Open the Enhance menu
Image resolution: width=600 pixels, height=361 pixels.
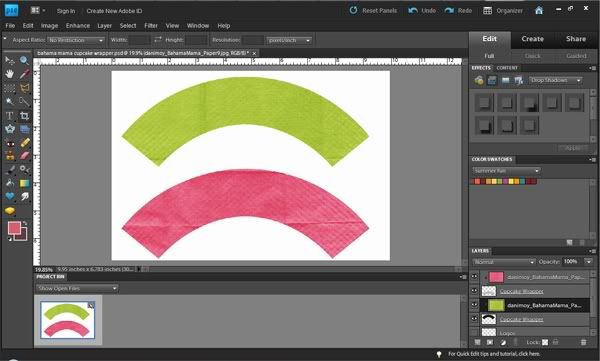[x=78, y=26]
